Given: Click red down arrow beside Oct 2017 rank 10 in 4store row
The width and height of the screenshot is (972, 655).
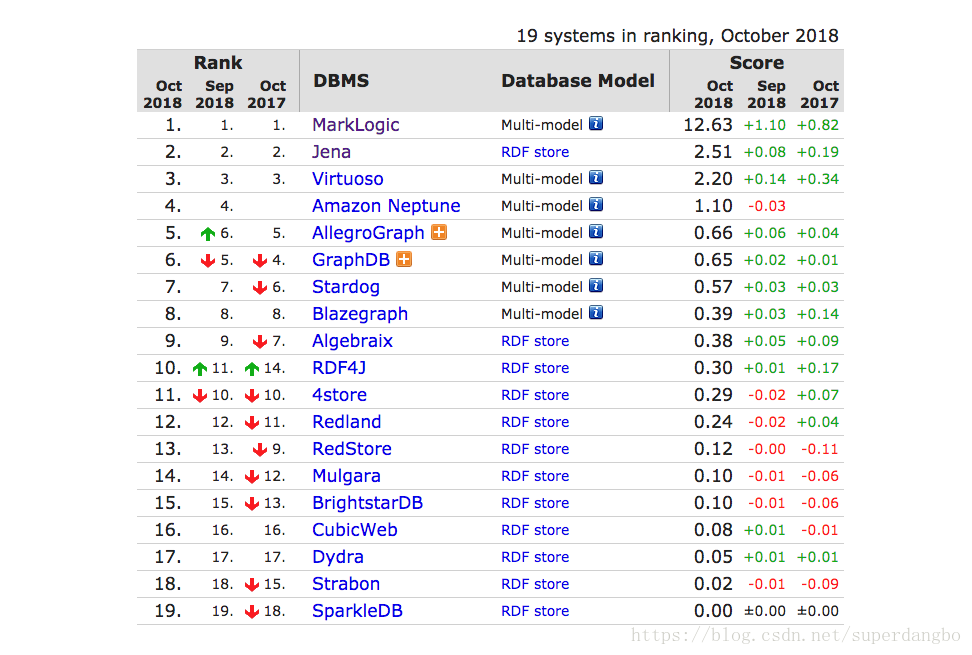Looking at the screenshot, I should coord(252,395).
